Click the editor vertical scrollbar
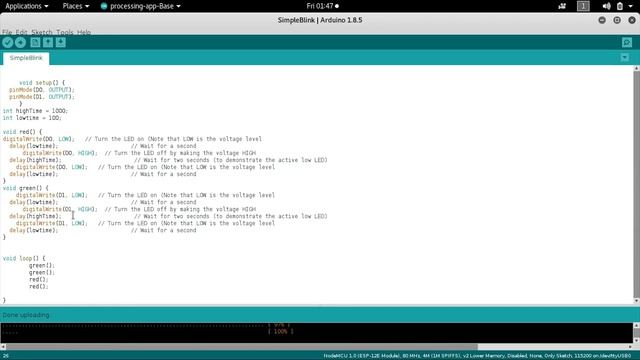The image size is (640, 360). click(x=636, y=185)
